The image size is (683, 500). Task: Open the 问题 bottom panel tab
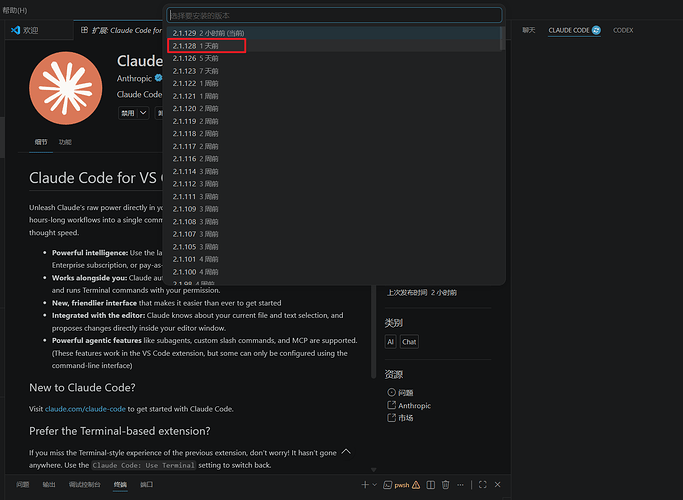click(23, 484)
